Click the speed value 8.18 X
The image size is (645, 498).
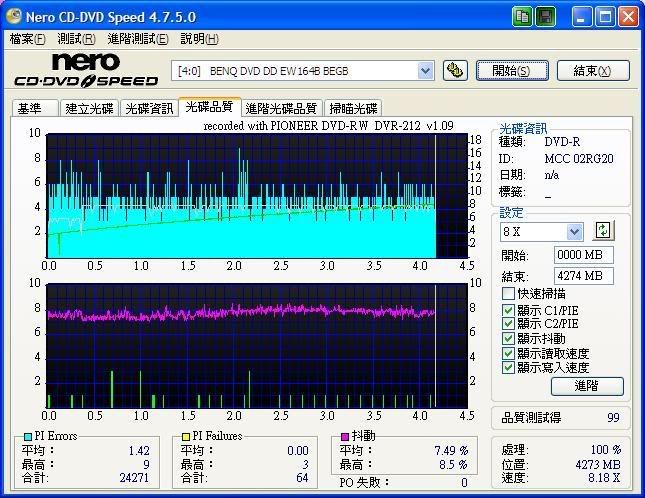pos(604,478)
